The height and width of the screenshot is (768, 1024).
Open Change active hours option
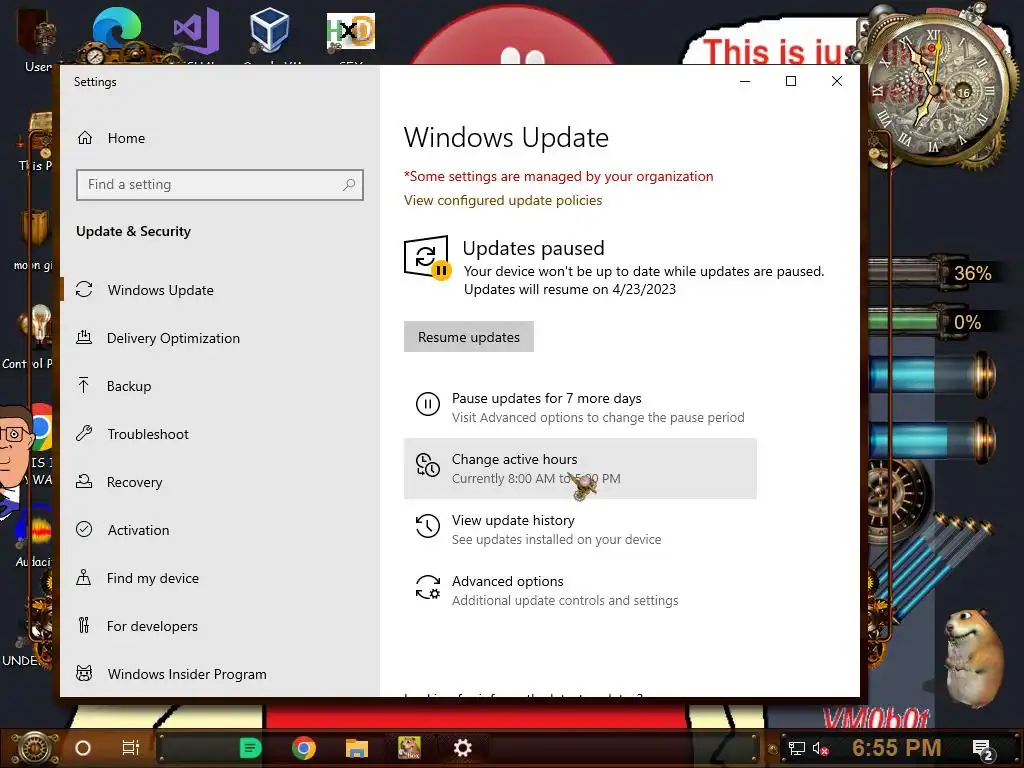pos(580,468)
